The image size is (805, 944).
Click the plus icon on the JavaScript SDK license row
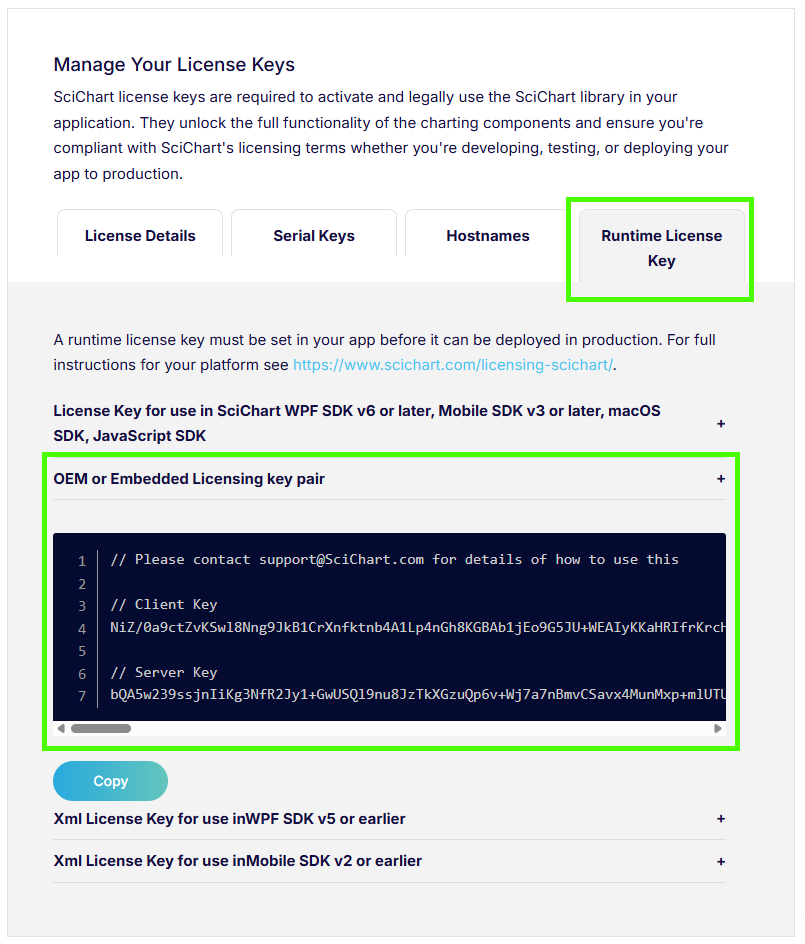[721, 424]
